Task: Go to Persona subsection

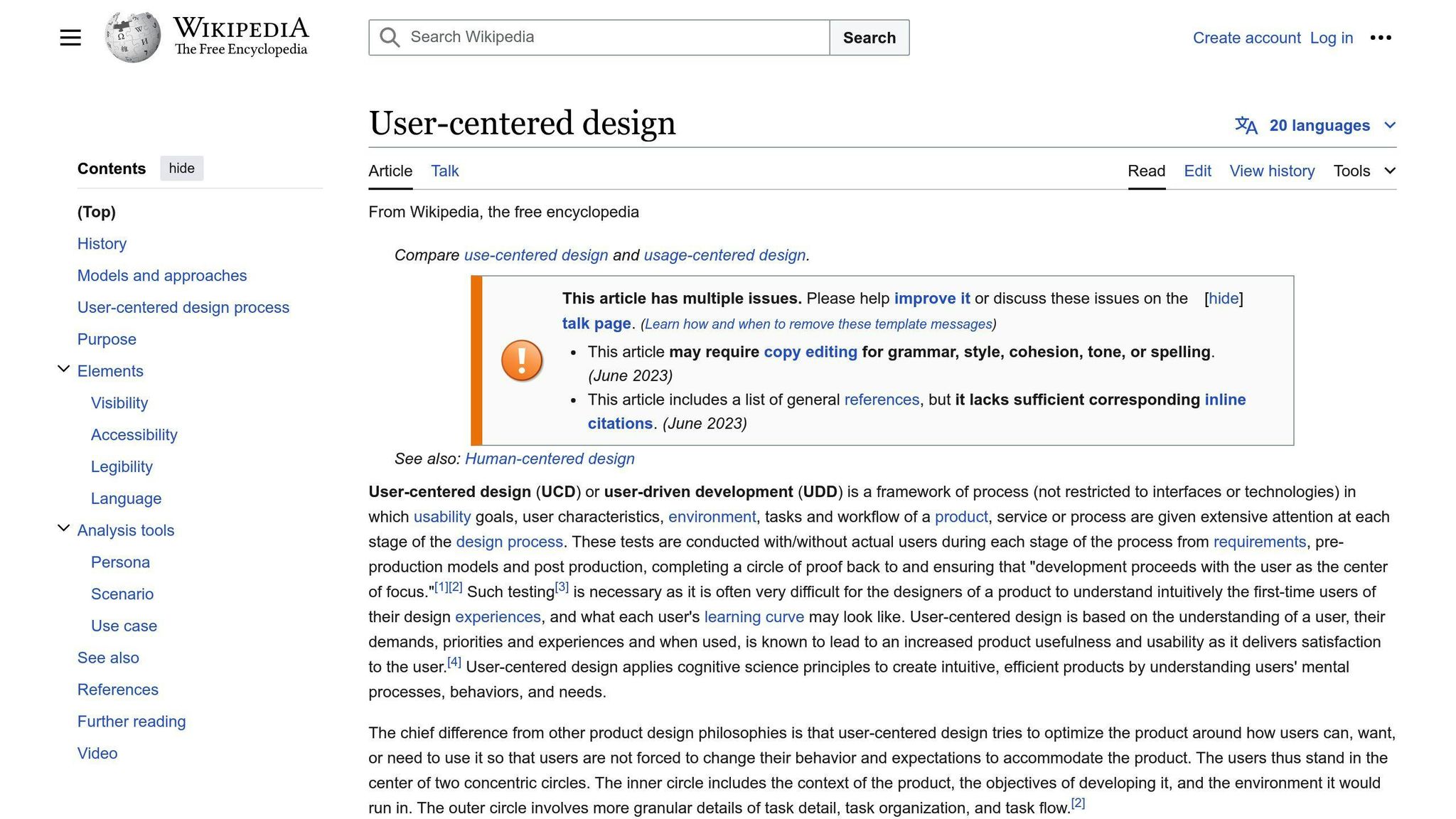Action: pyautogui.click(x=120, y=562)
